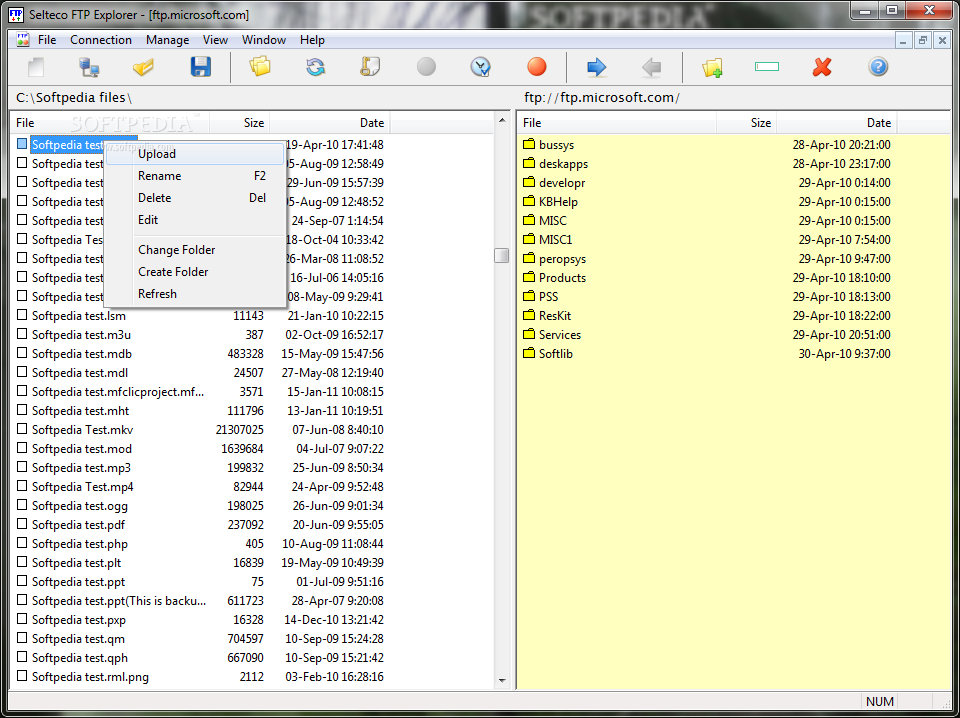
Task: Sort local pane by Date column header
Action: [330, 122]
